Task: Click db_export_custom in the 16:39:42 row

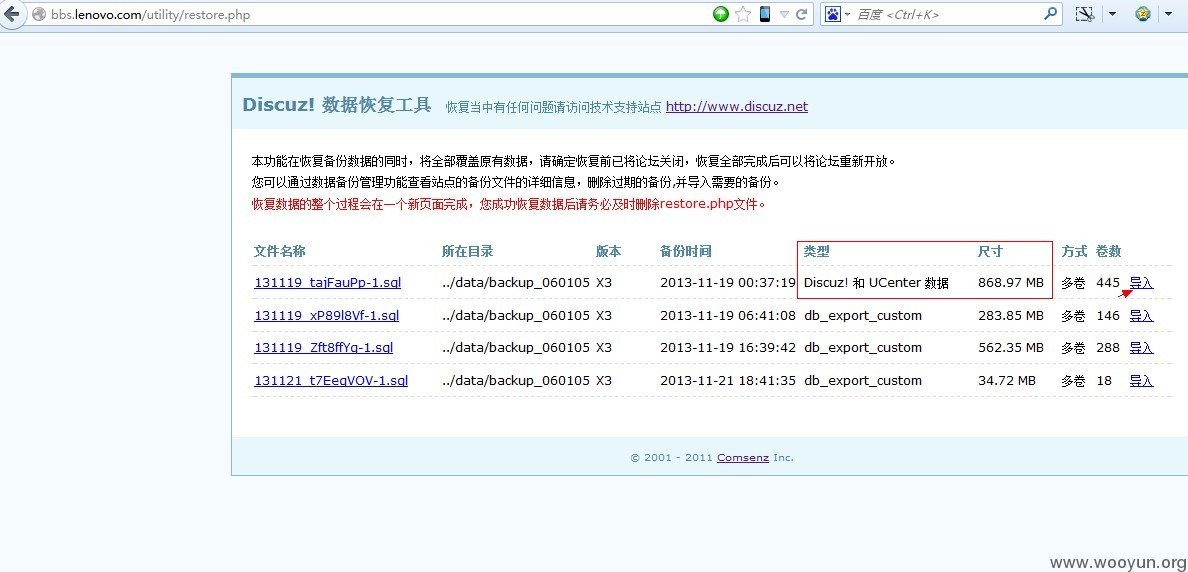Action: [x=863, y=348]
